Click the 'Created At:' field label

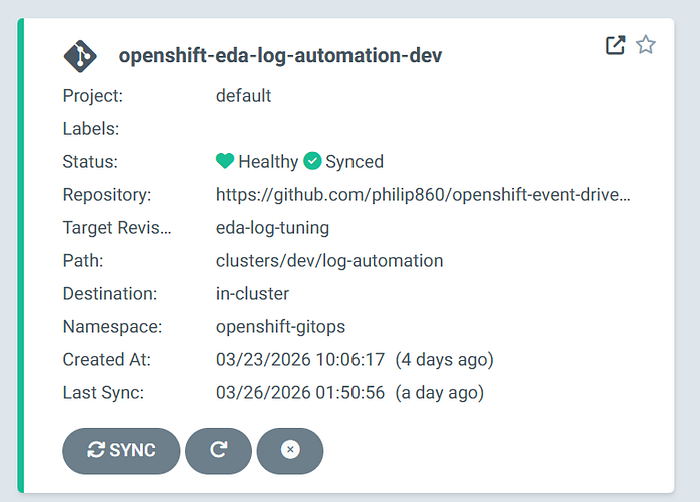pyautogui.click(x=107, y=360)
